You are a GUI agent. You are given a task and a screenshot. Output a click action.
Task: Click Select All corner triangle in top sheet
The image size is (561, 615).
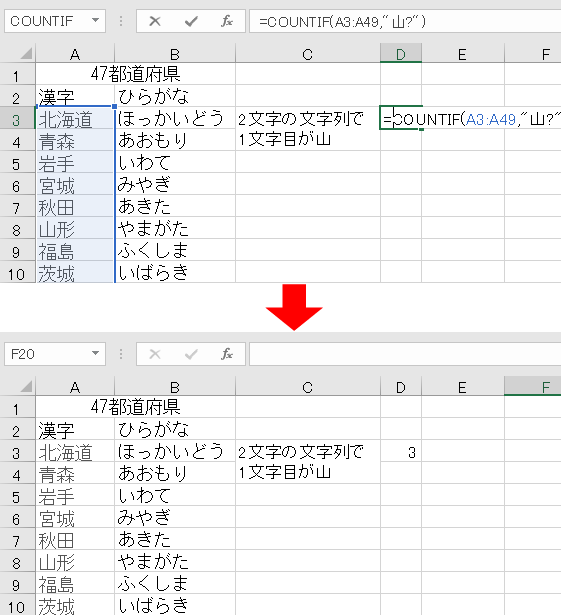26,54
